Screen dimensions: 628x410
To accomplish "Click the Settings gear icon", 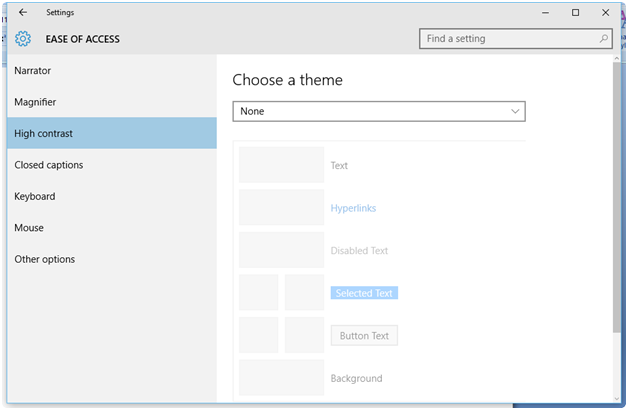I will coord(23,39).
